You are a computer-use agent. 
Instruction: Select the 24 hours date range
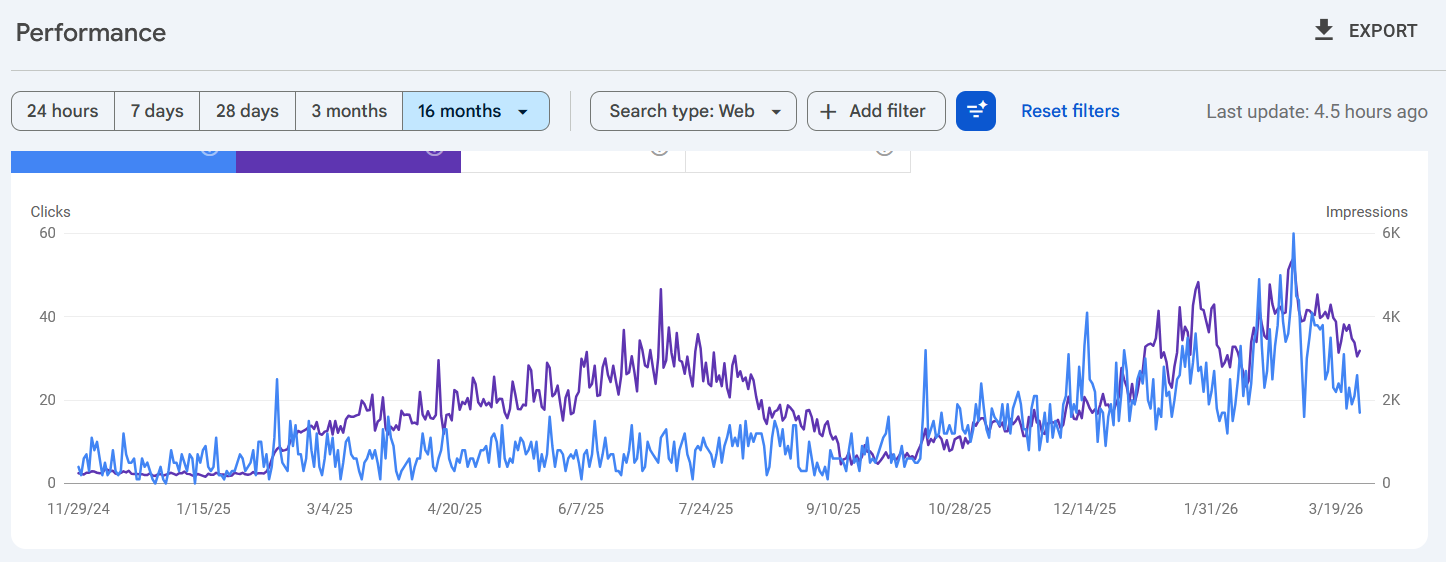click(63, 111)
